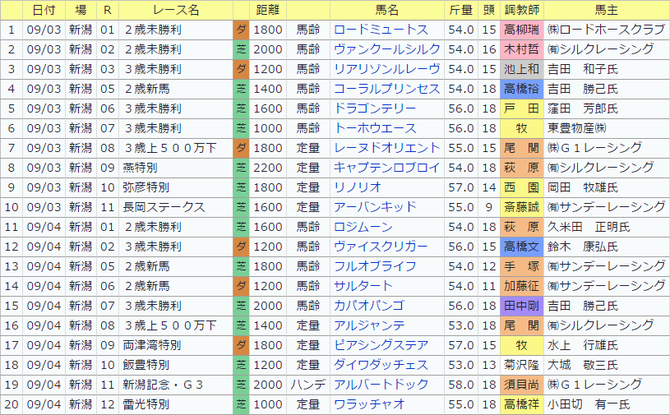Screen dimensions: 670x415
Task: Open horse link ドラゴンテリー
Action: coord(375,109)
